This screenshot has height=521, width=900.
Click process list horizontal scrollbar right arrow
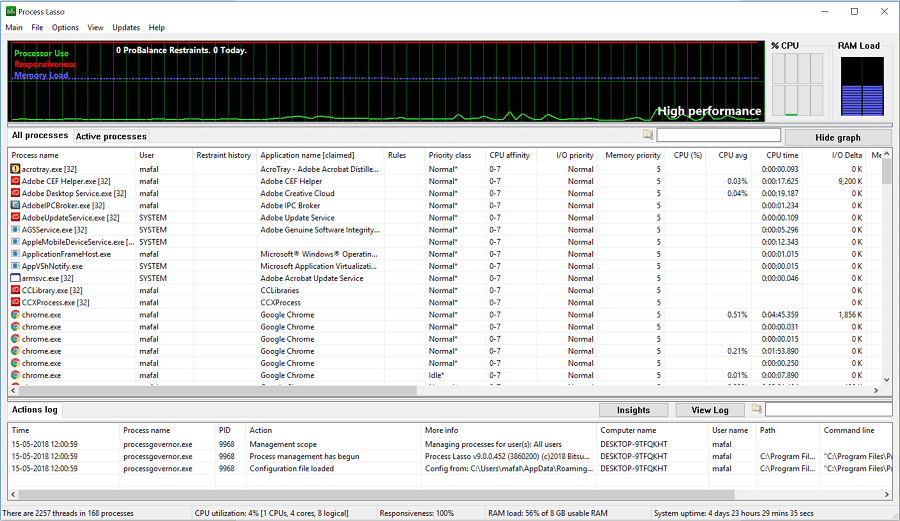coord(876,390)
